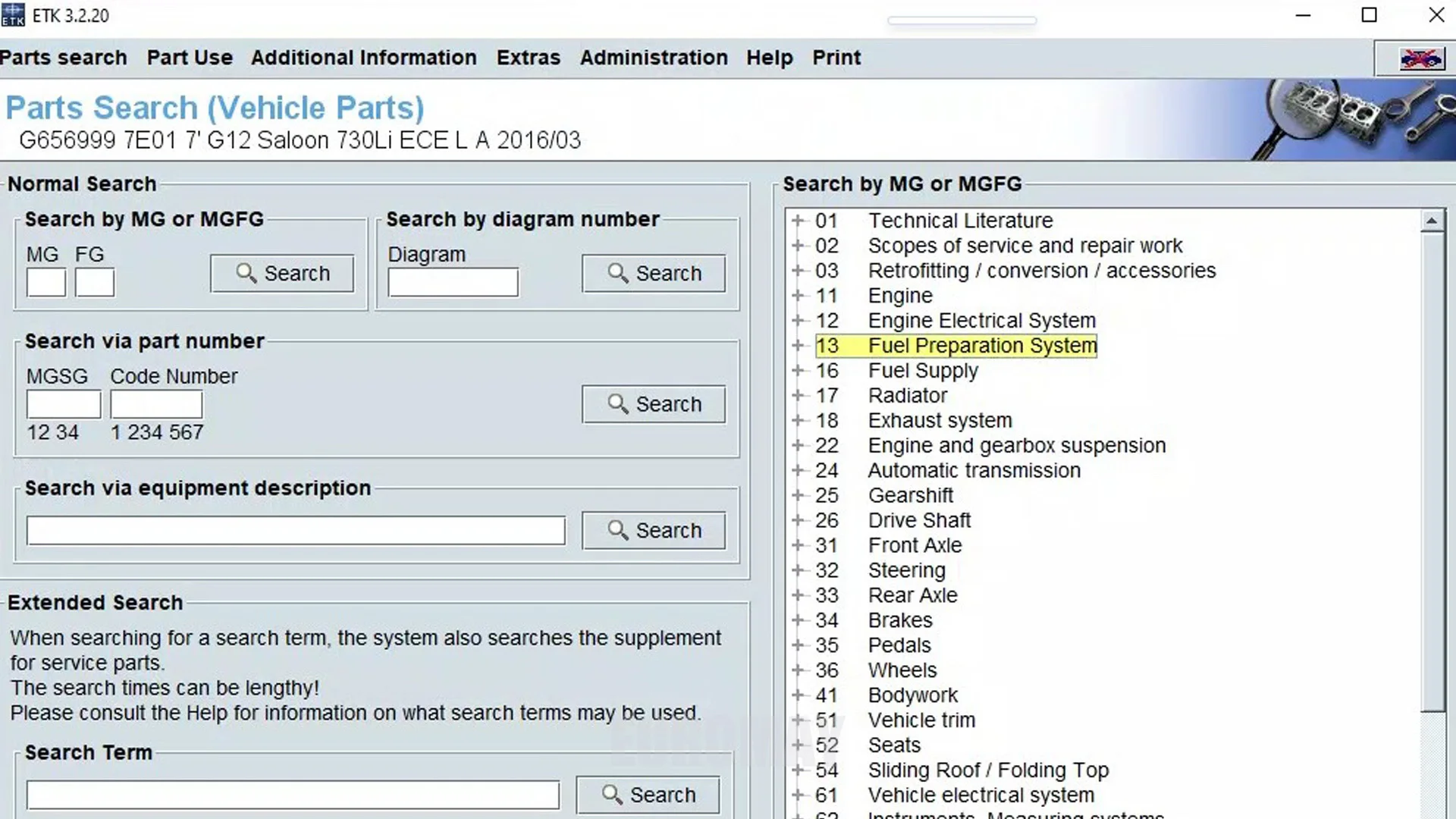Click the Diagram number input field
Viewport: 1456px width, 819px height.
coord(453,283)
